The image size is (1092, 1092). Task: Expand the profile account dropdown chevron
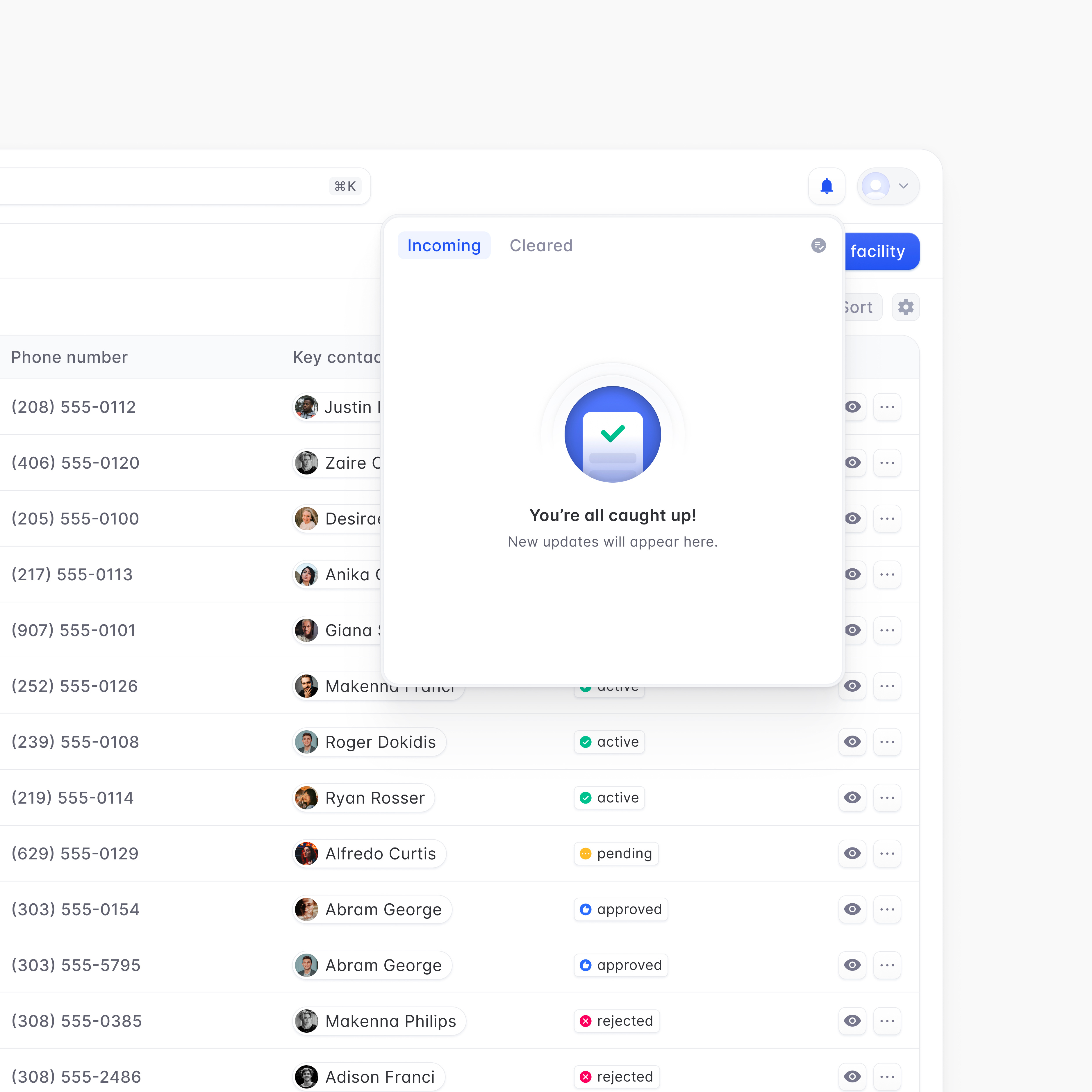[x=903, y=185]
